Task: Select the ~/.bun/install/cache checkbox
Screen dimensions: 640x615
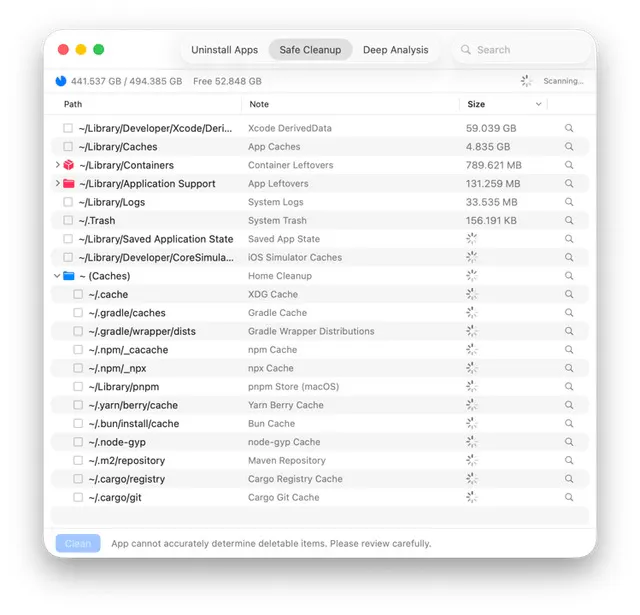Action: (78, 424)
